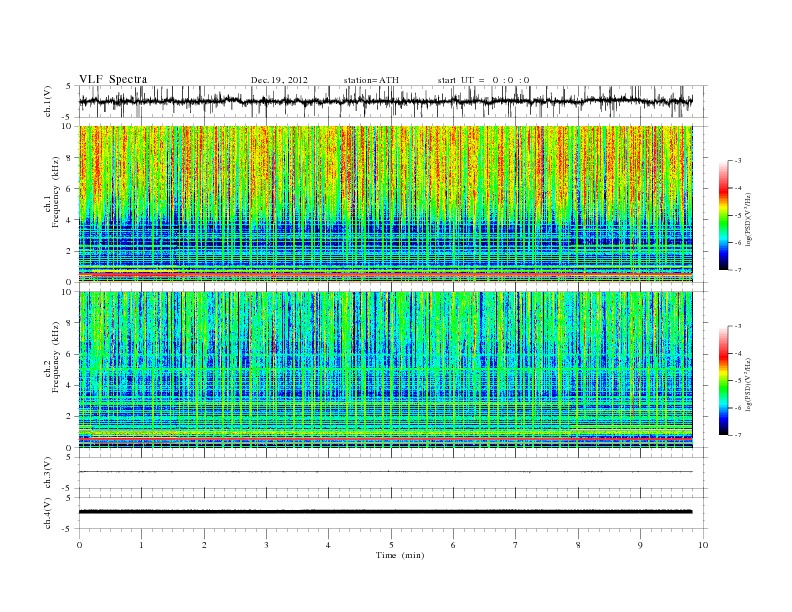The width and height of the screenshot is (792, 612).
Task: Click the ch.1 spectrogram color bar
Action: 723,215
